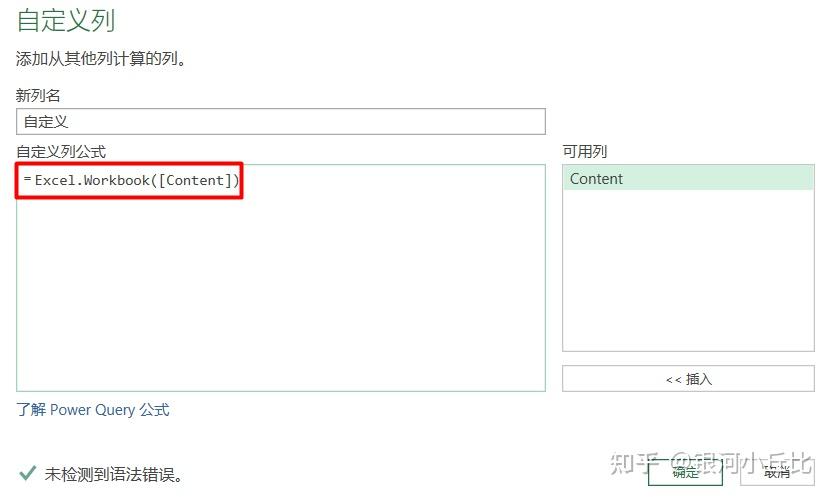Click the [Content] reference in the formula
The height and width of the screenshot is (497, 833).
point(195,181)
